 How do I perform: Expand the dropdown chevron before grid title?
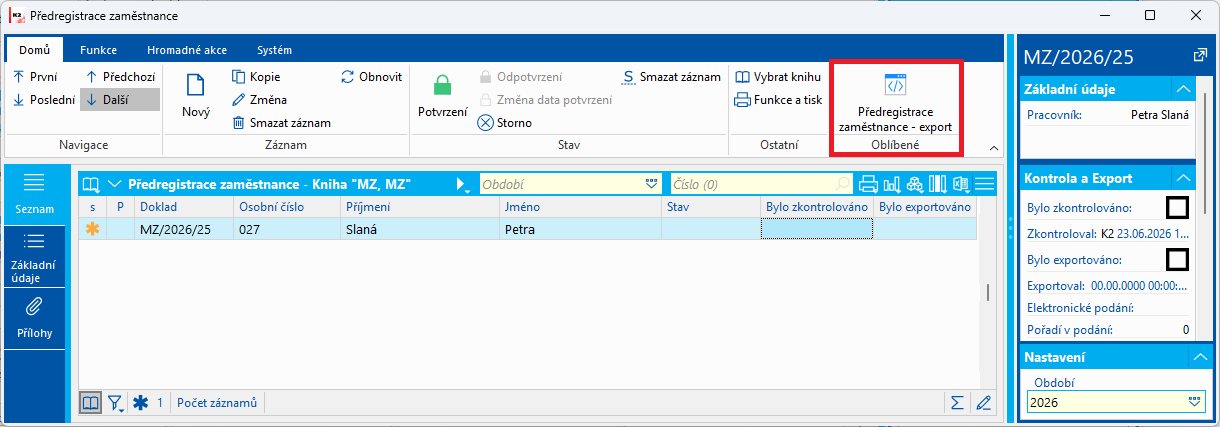(114, 184)
